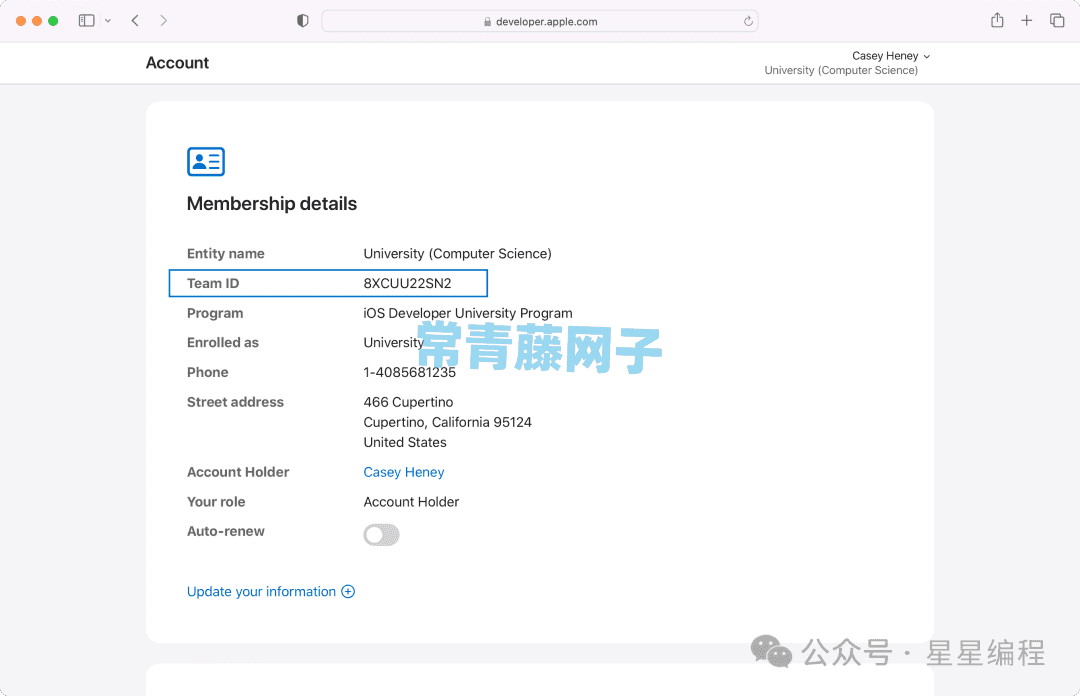Image resolution: width=1080 pixels, height=696 pixels.
Task: Click the Entity name value University (Computer Science)
Action: coord(457,254)
